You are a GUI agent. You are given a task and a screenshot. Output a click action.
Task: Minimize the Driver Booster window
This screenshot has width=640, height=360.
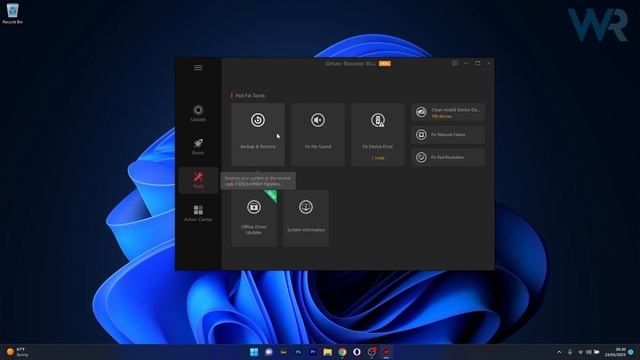click(466, 63)
